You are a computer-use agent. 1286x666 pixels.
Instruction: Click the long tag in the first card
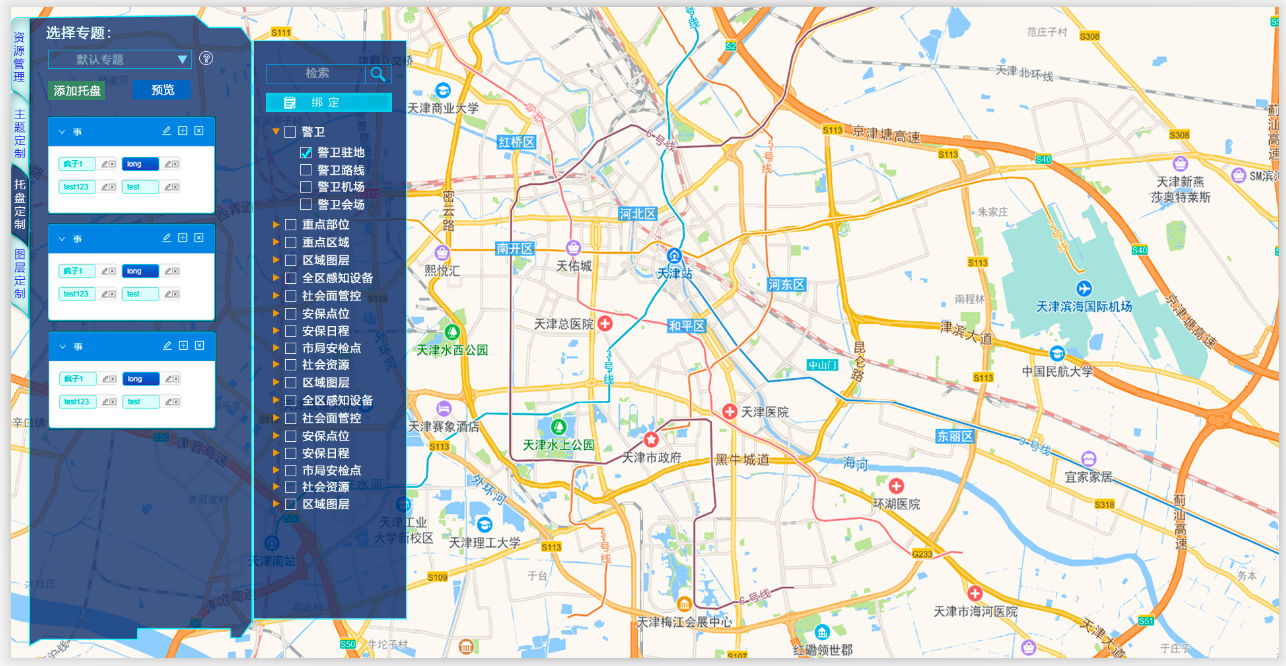coord(140,164)
